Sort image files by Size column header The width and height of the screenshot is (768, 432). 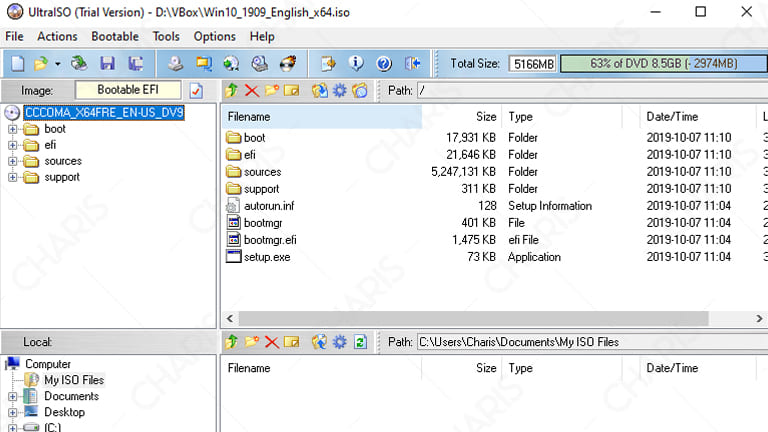pyautogui.click(x=461, y=117)
